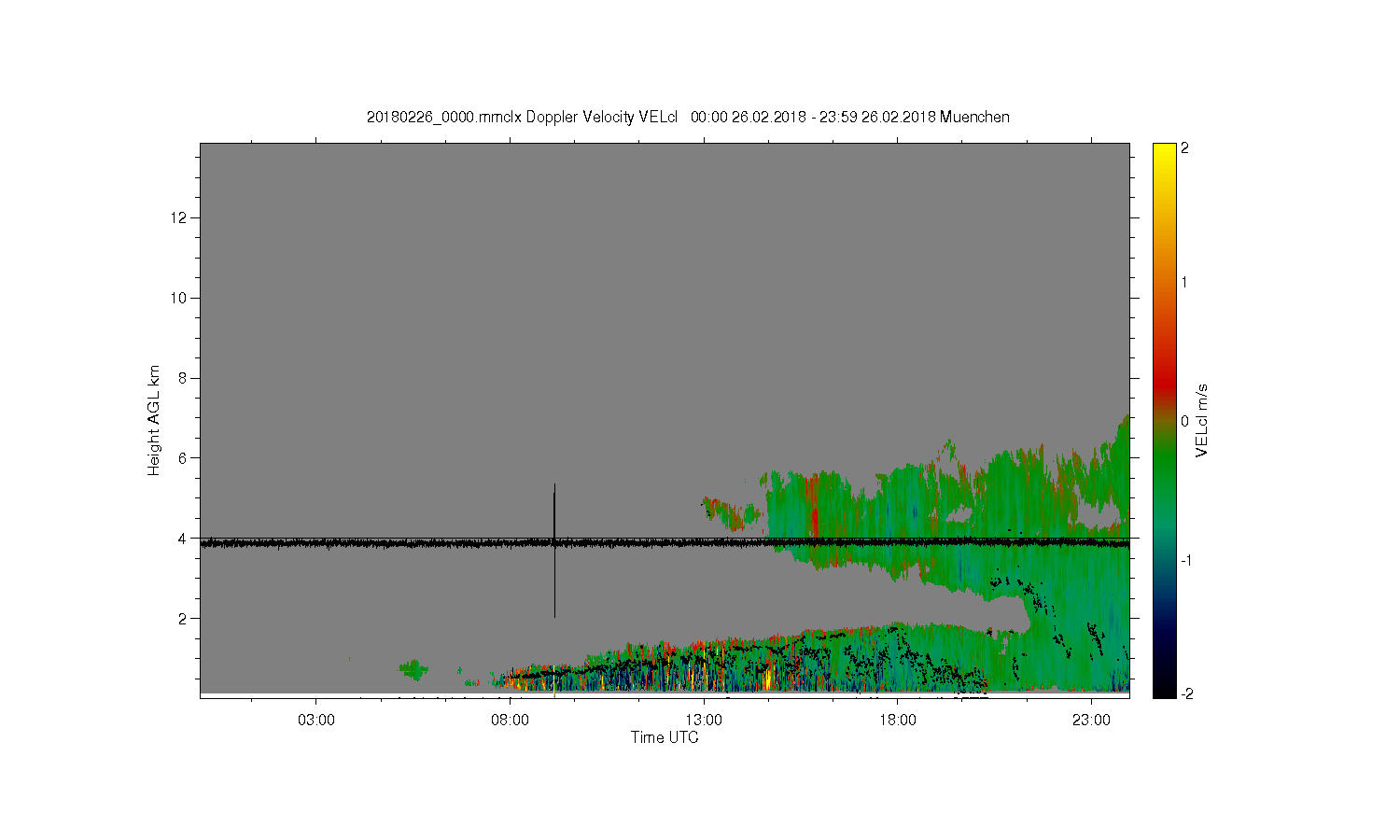Image resolution: width=1400 pixels, height=840 pixels.
Task: Click the red streak in the cloud near 16:00
Action: (814, 509)
